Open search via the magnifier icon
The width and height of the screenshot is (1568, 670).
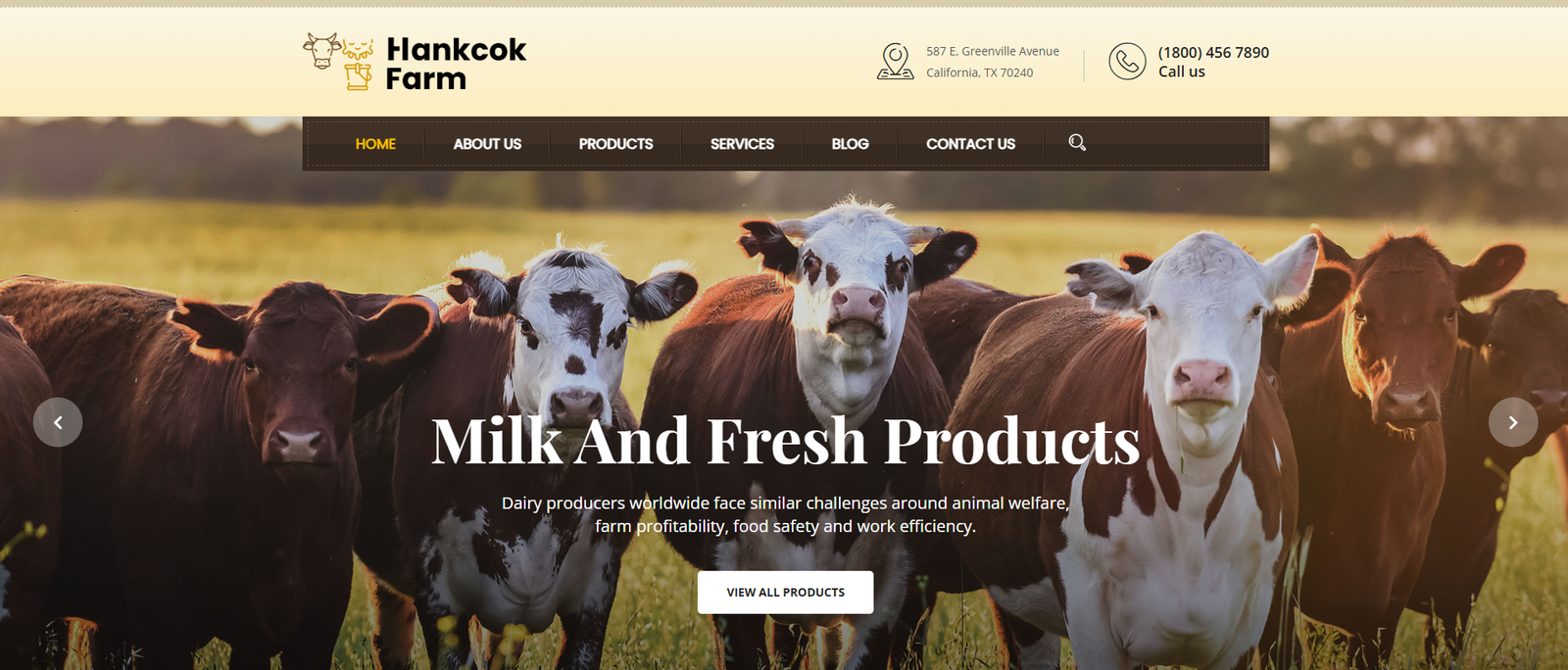click(x=1077, y=143)
